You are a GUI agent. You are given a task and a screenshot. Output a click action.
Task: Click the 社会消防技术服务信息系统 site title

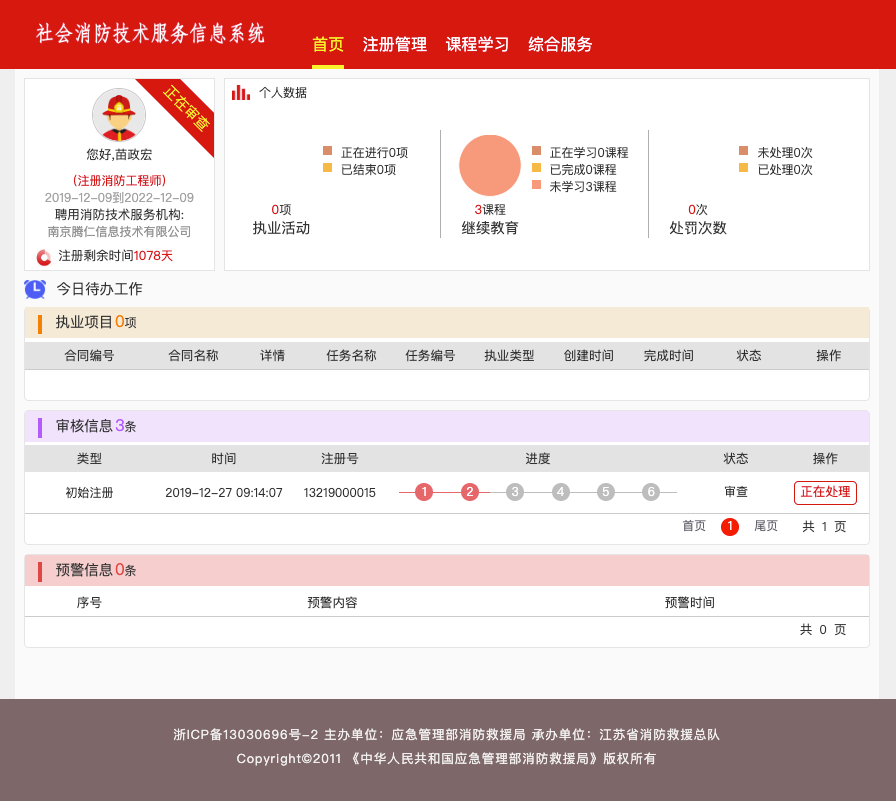point(150,33)
